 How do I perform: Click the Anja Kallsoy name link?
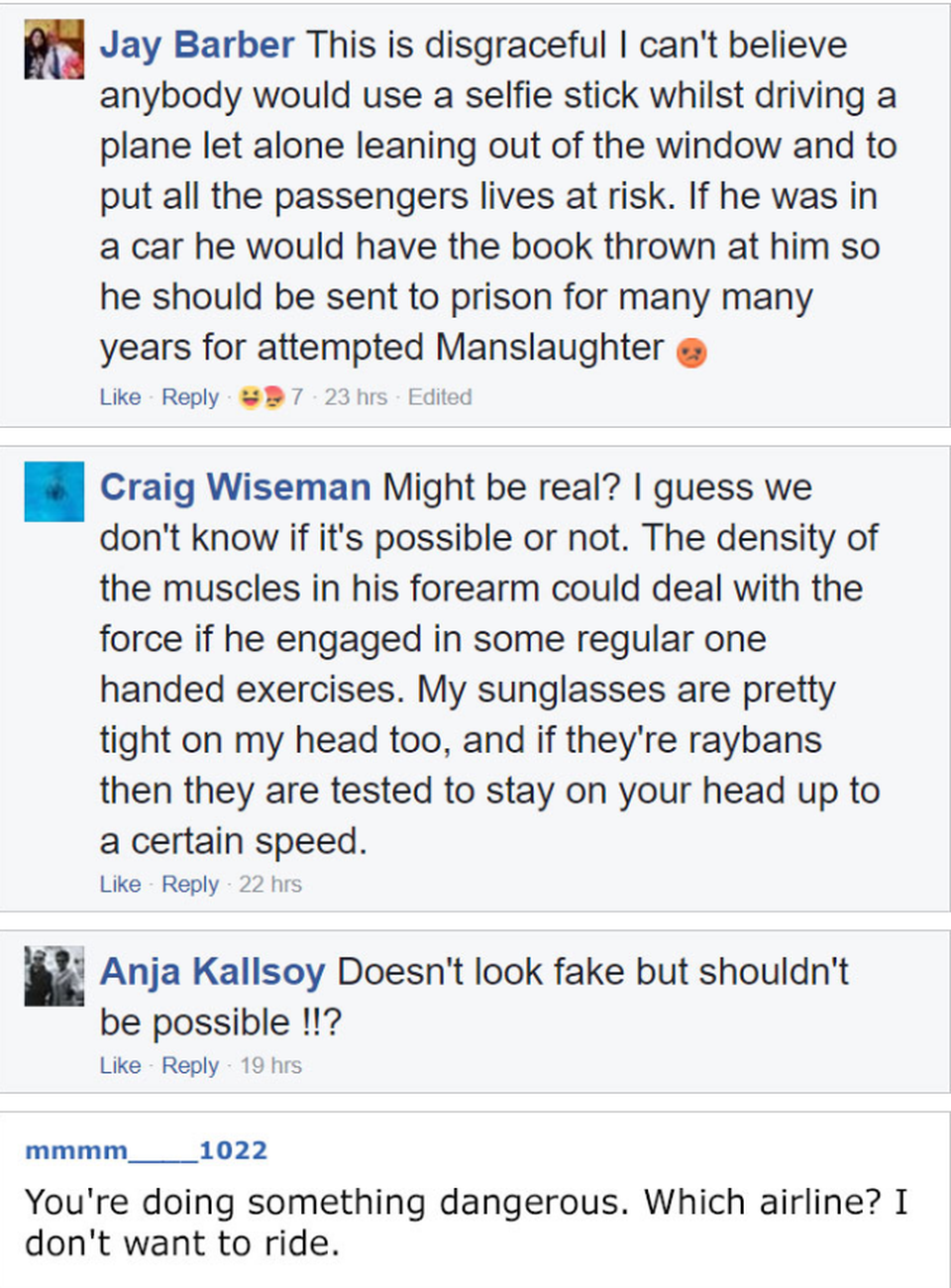[x=212, y=972]
